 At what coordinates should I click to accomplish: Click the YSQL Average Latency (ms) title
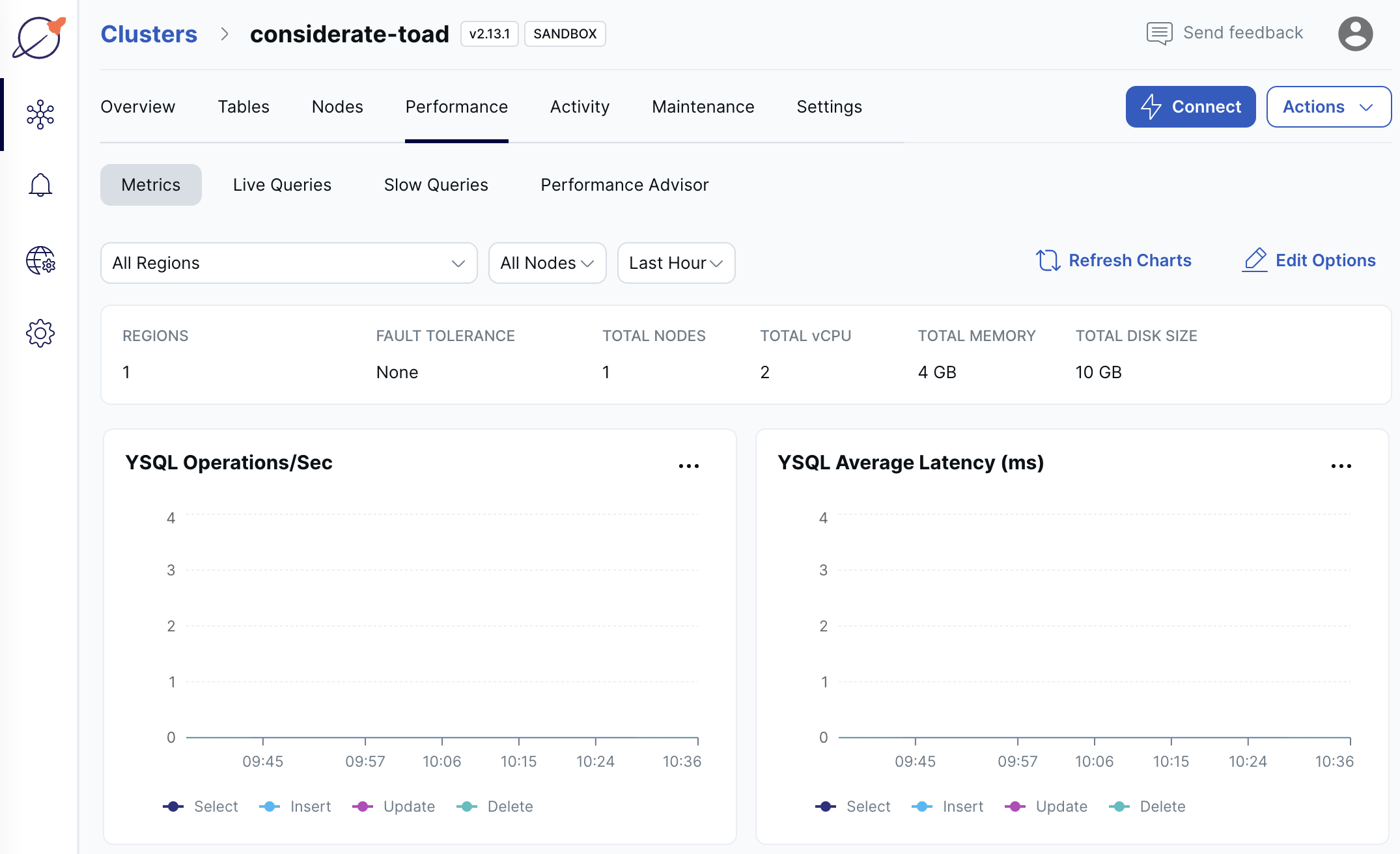[911, 462]
